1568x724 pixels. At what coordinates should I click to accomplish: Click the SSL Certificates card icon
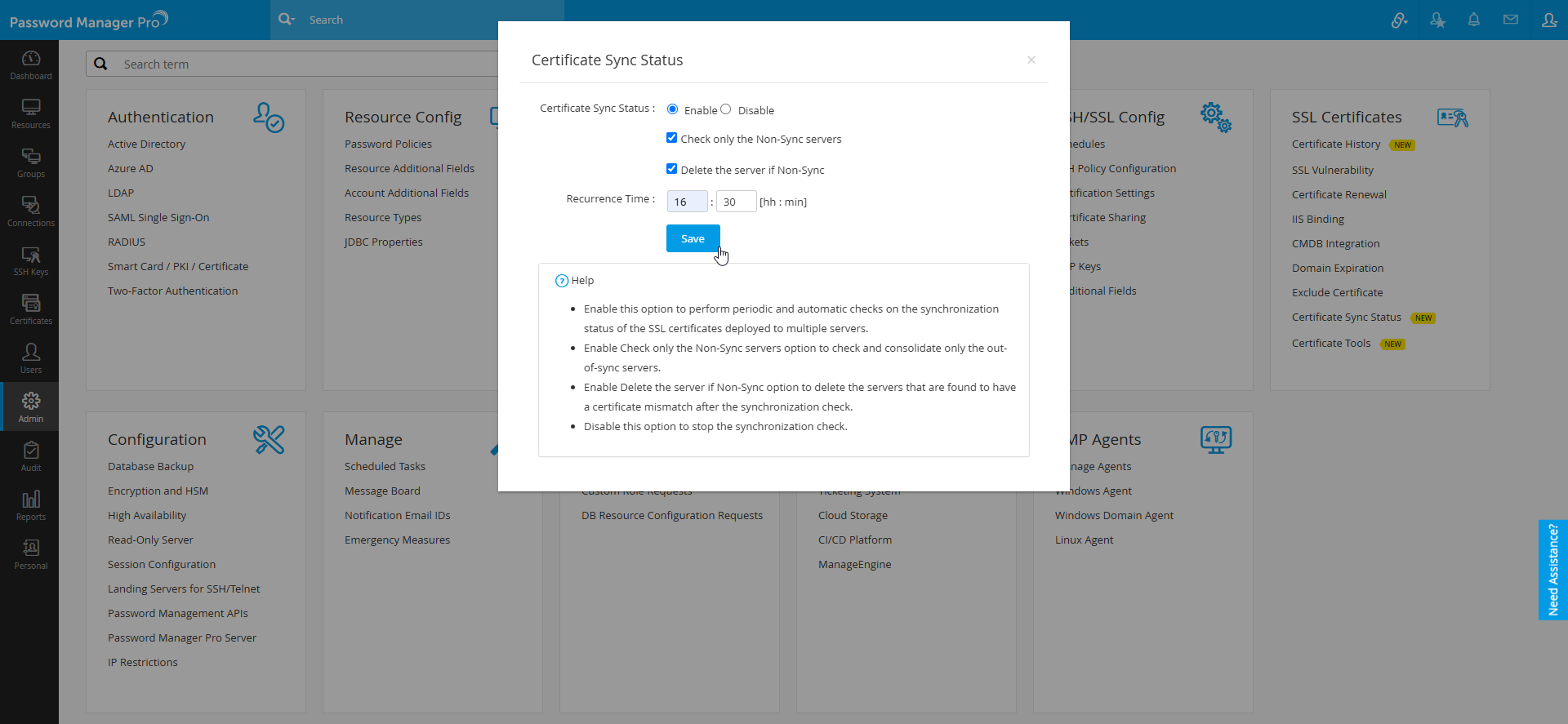1453,118
